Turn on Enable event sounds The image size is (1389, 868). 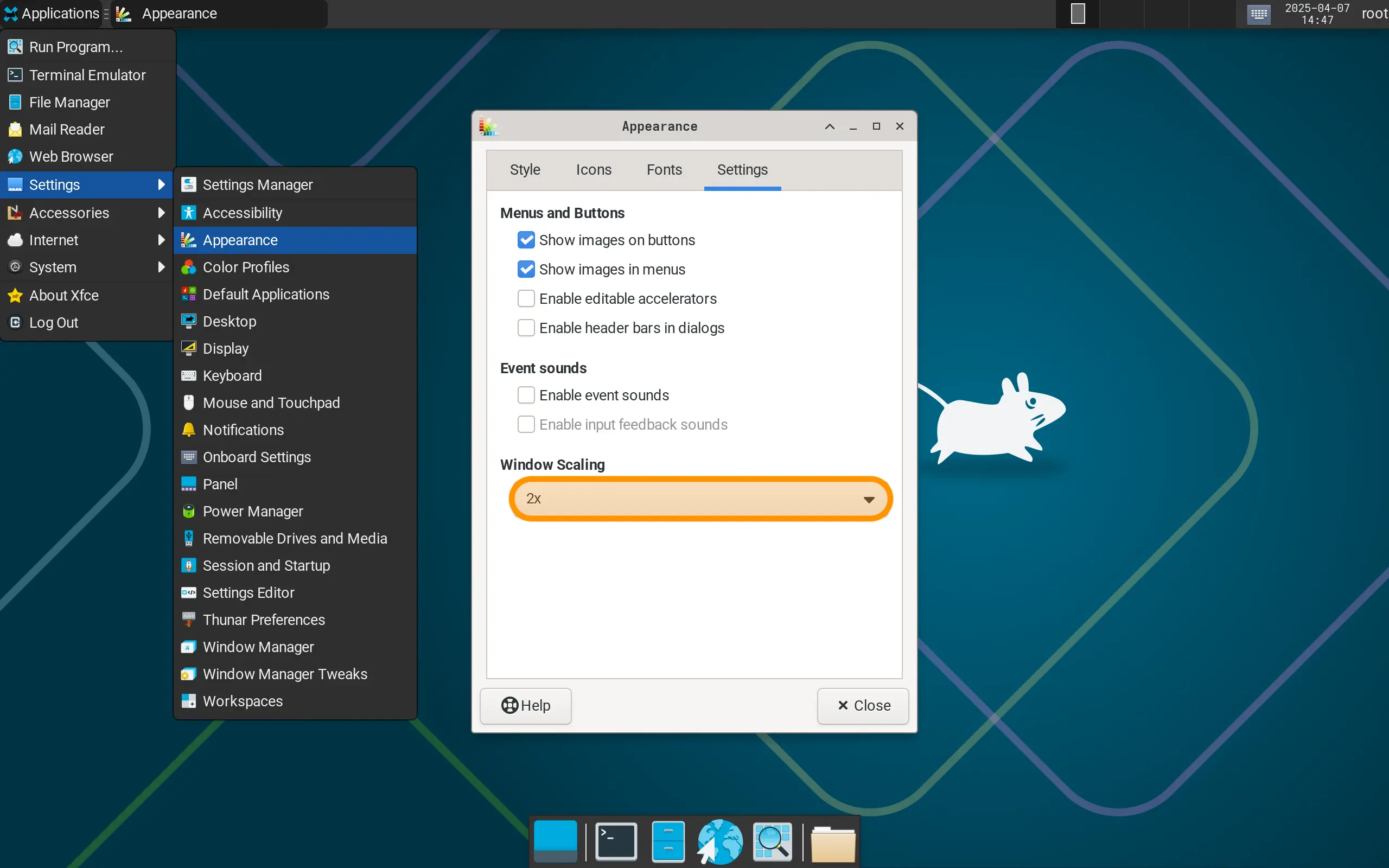(526, 395)
